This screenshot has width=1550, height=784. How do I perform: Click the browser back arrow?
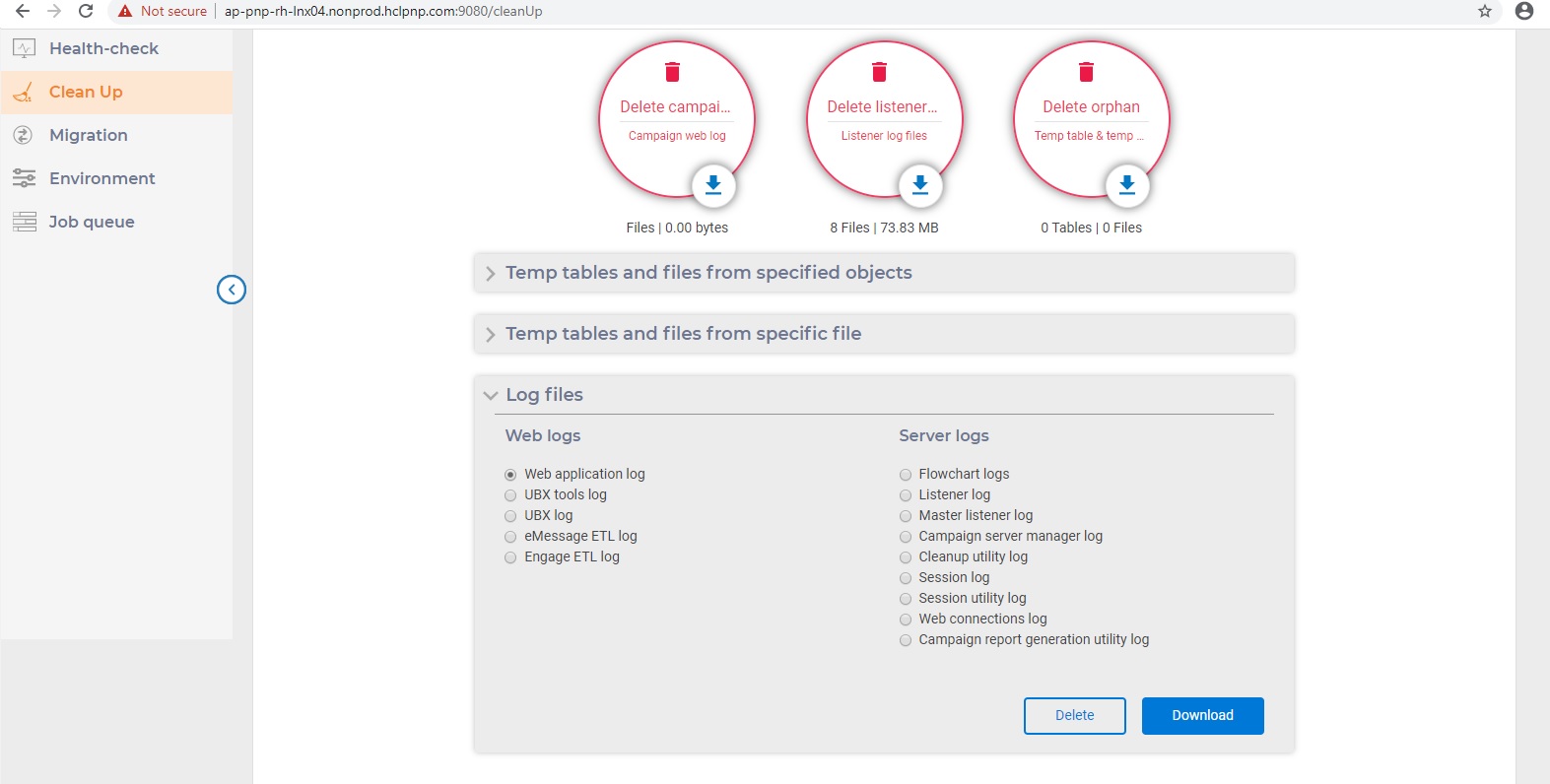[x=23, y=11]
